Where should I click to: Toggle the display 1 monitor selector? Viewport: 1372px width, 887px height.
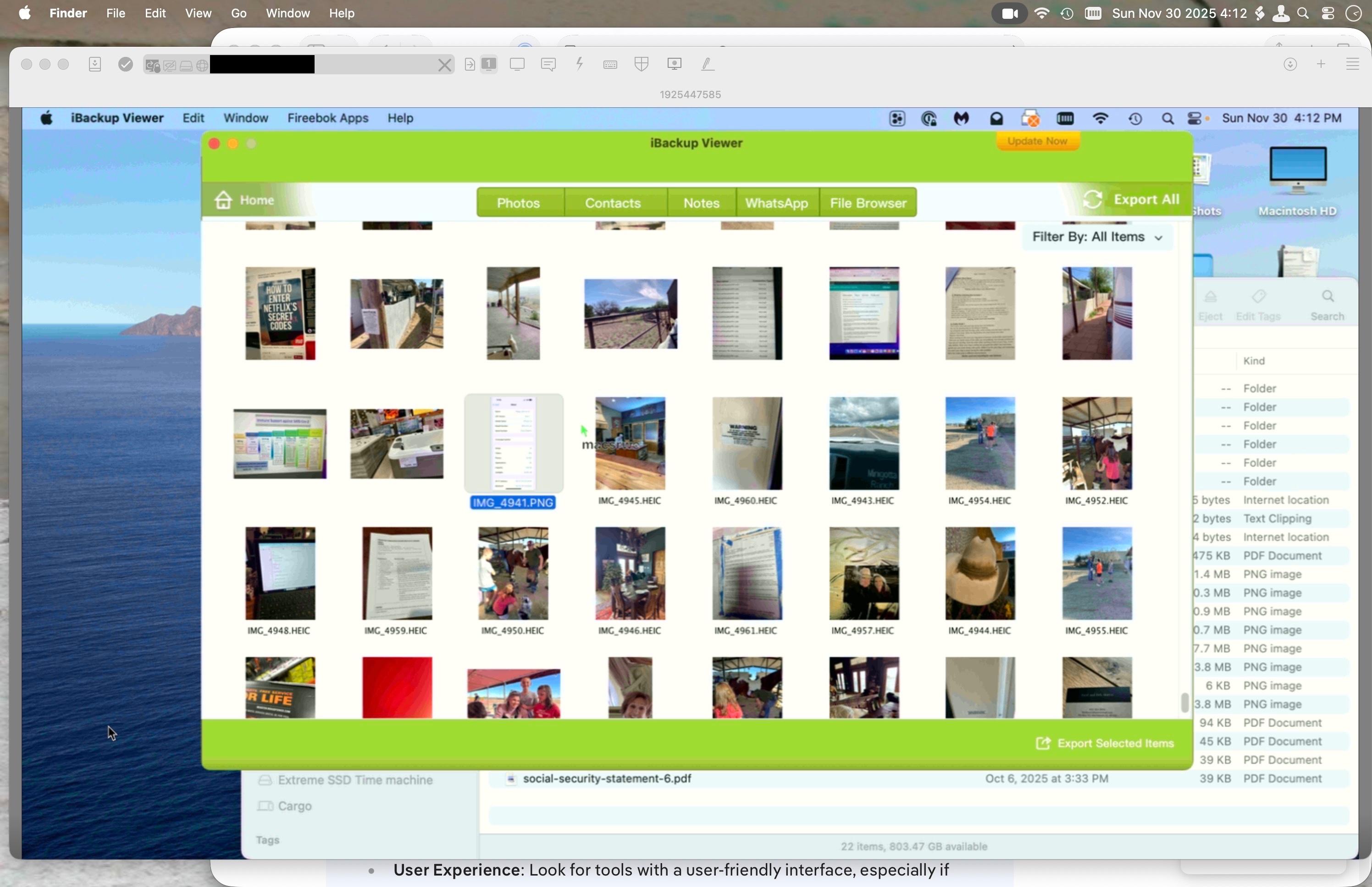tap(489, 64)
